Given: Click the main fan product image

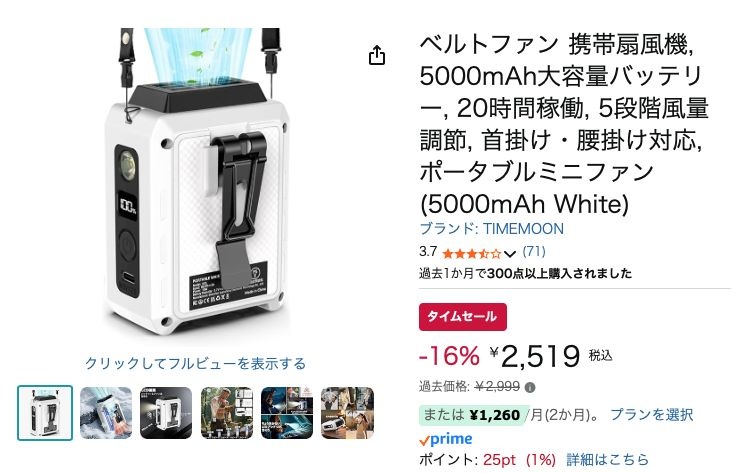Looking at the screenshot, I should click(x=196, y=180).
